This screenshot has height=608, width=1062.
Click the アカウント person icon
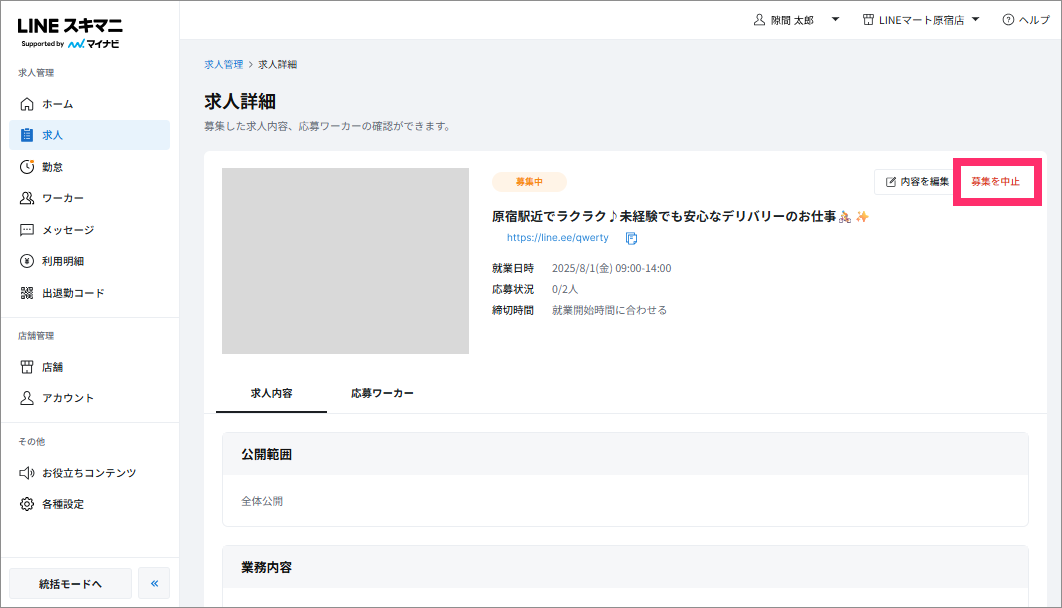click(26, 398)
